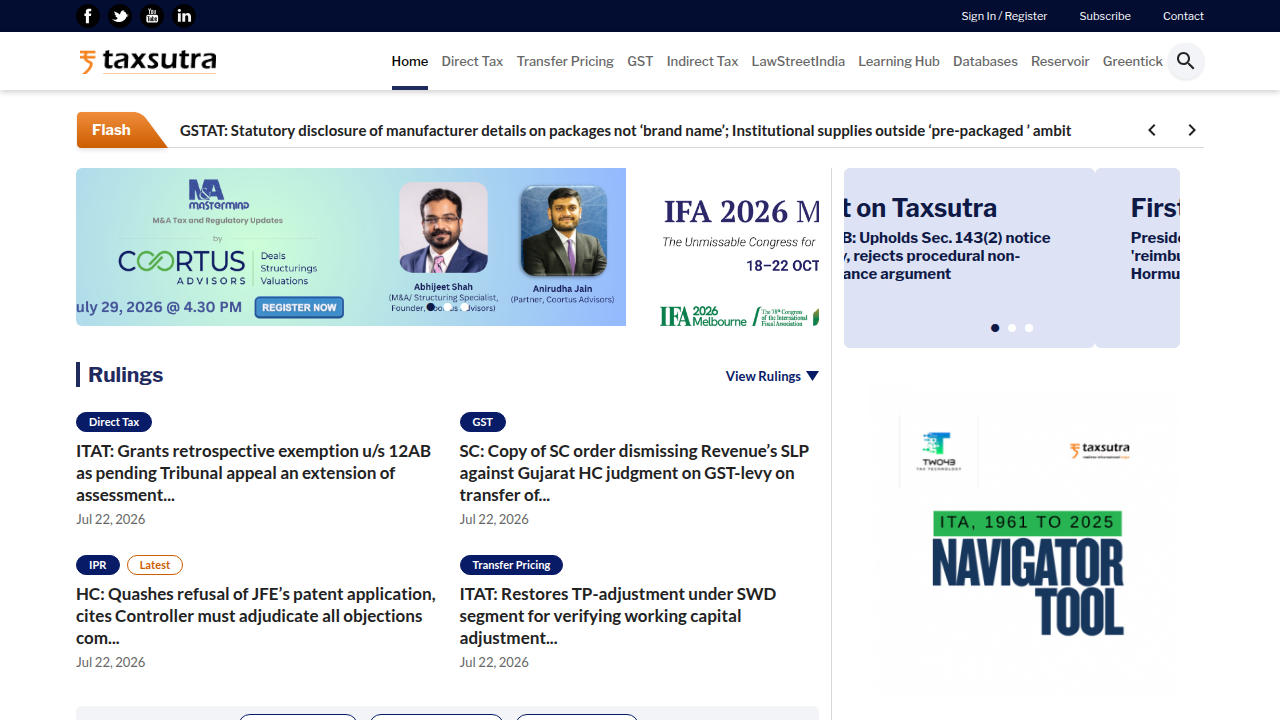The width and height of the screenshot is (1280, 720).
Task: Click the Taxsutra logo
Action: coord(148,61)
